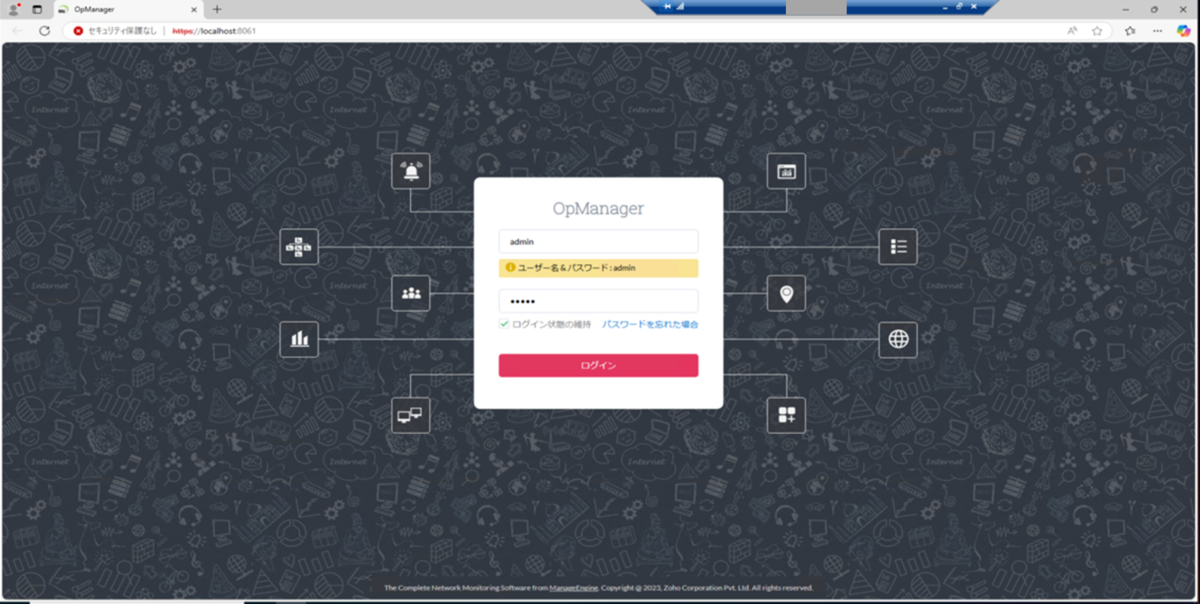This screenshot has width=1200, height=604.
Task: Focus the password input field
Action: click(x=598, y=301)
